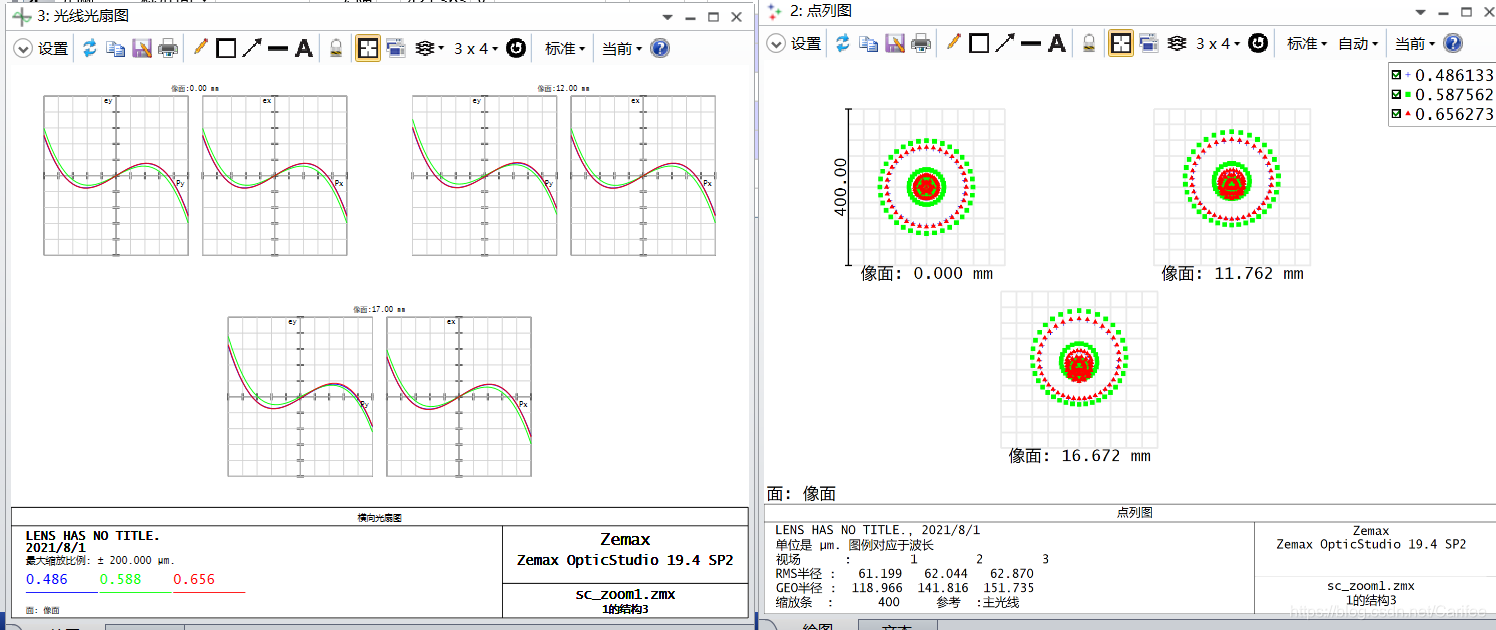The image size is (1496, 630).
Task: Open layers dropdown in ray fan toolbar
Action: pyautogui.click(x=430, y=48)
